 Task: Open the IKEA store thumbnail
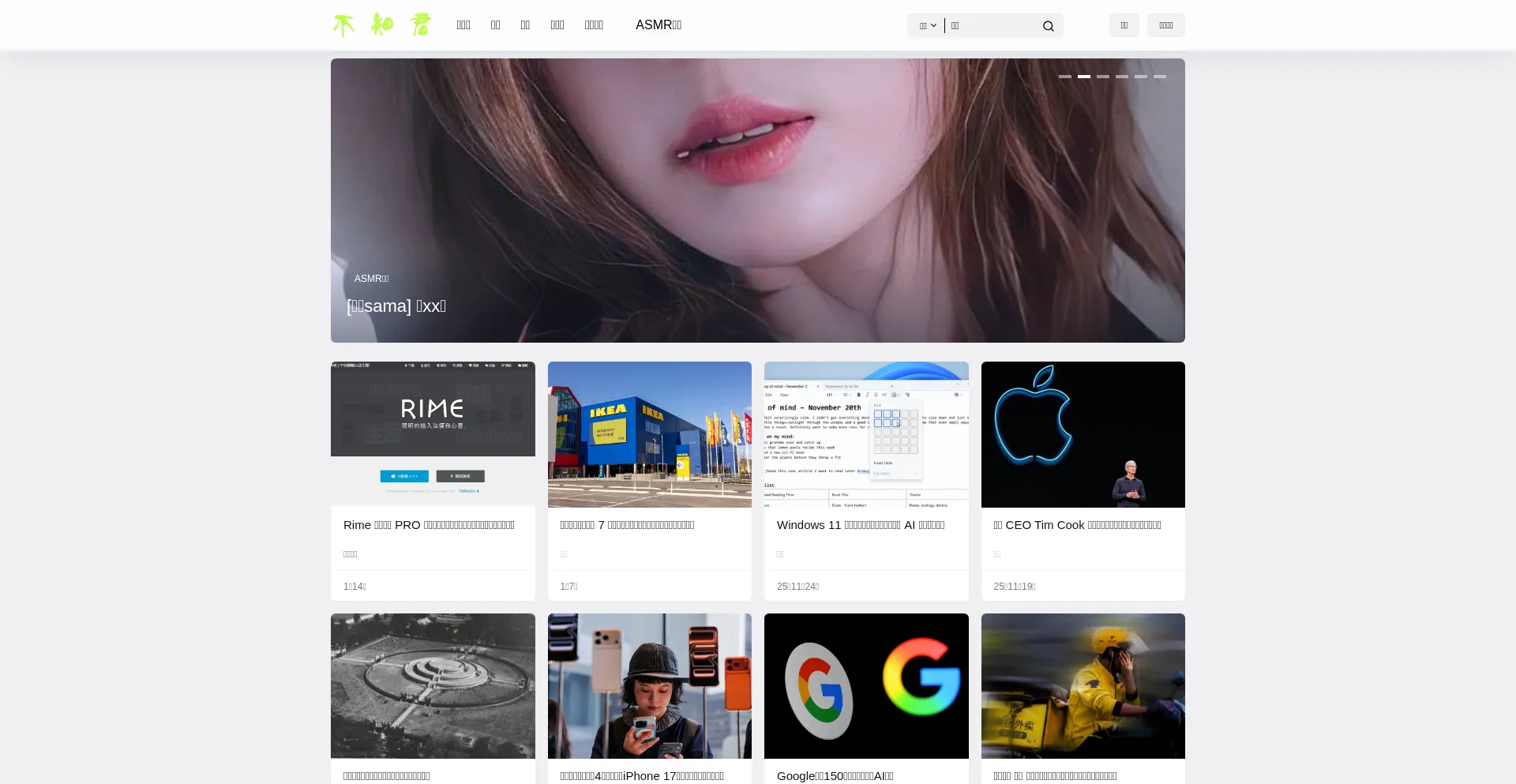(x=650, y=434)
